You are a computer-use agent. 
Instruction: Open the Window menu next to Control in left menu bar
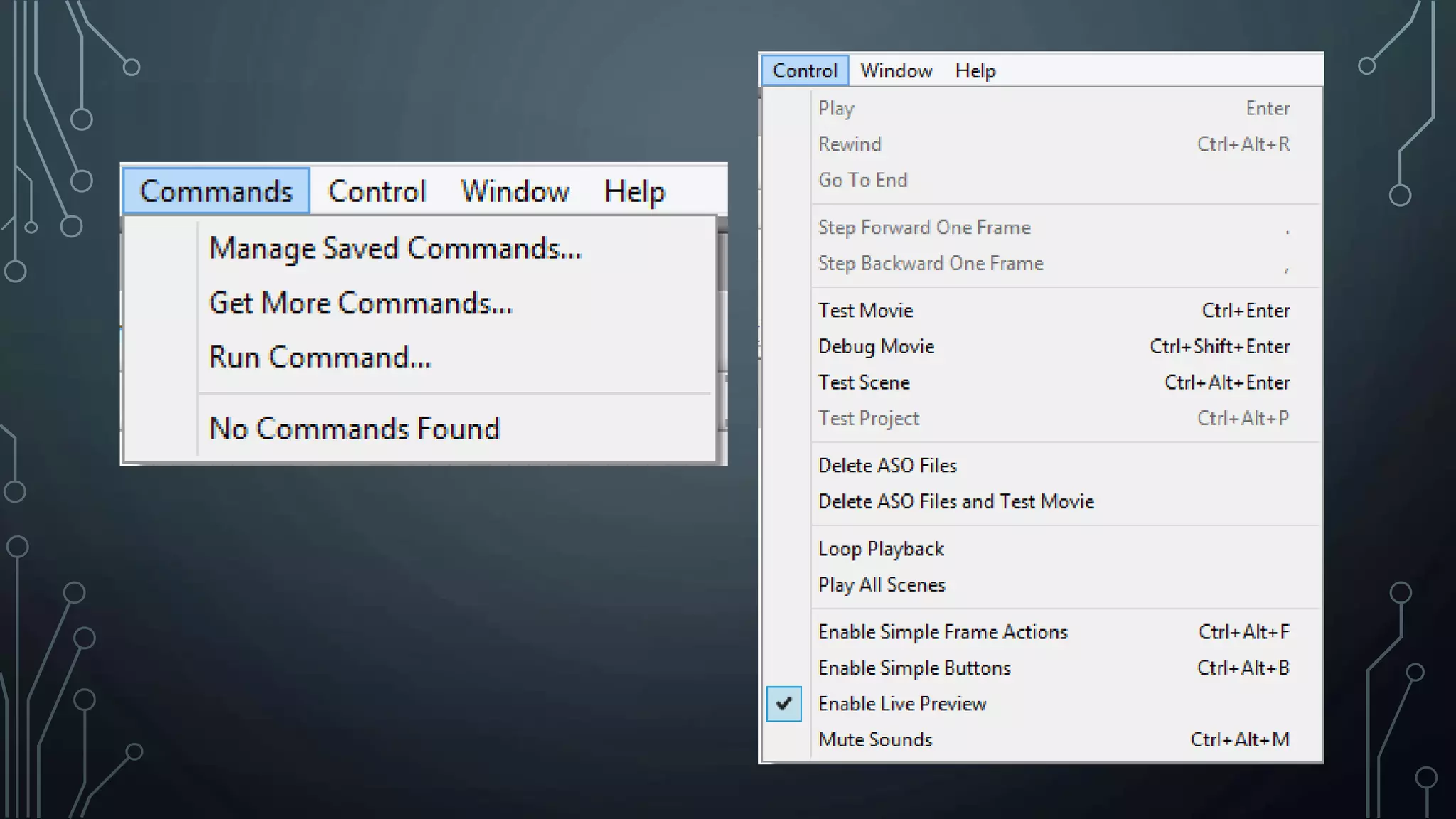[x=515, y=191]
